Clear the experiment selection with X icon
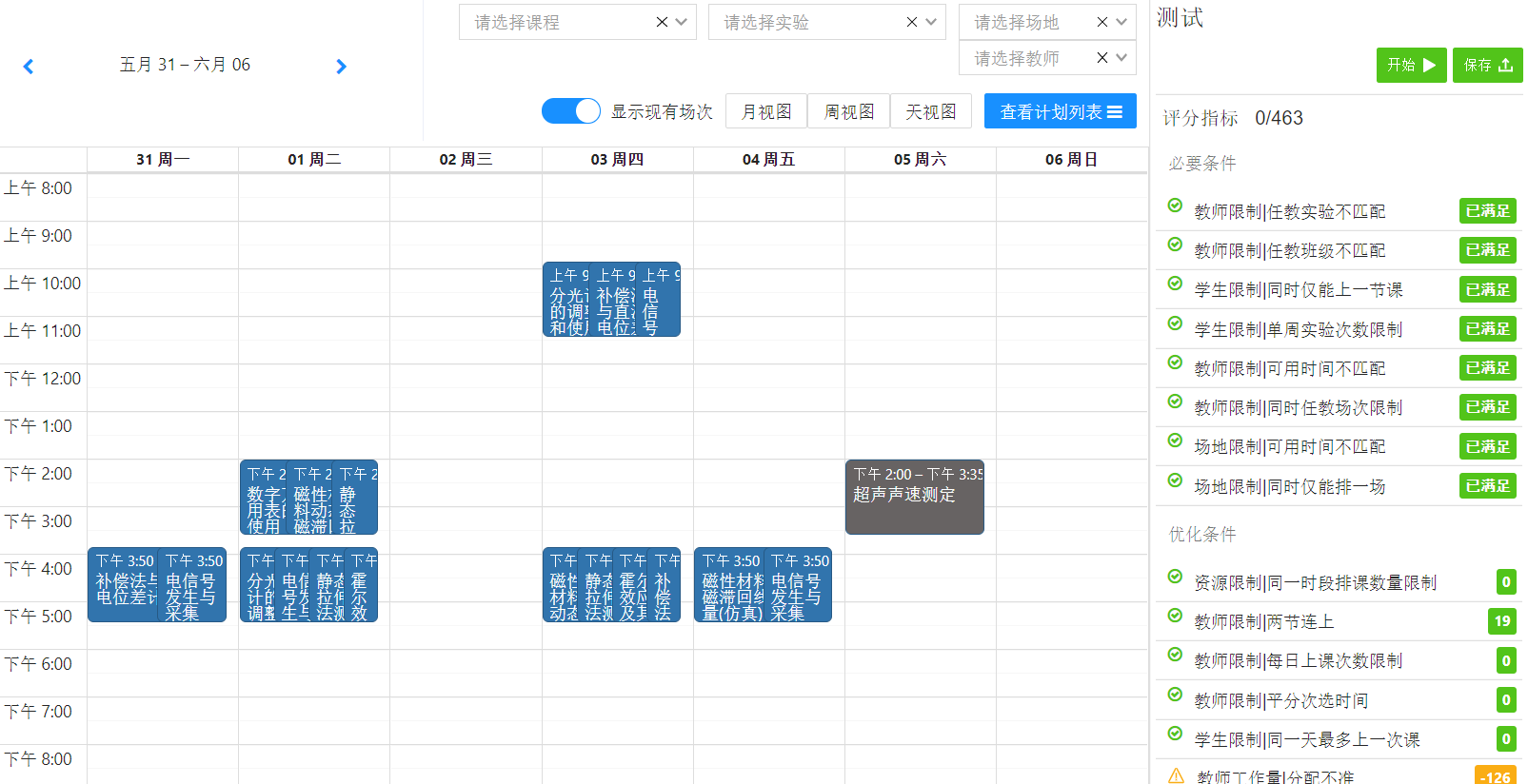 point(911,22)
